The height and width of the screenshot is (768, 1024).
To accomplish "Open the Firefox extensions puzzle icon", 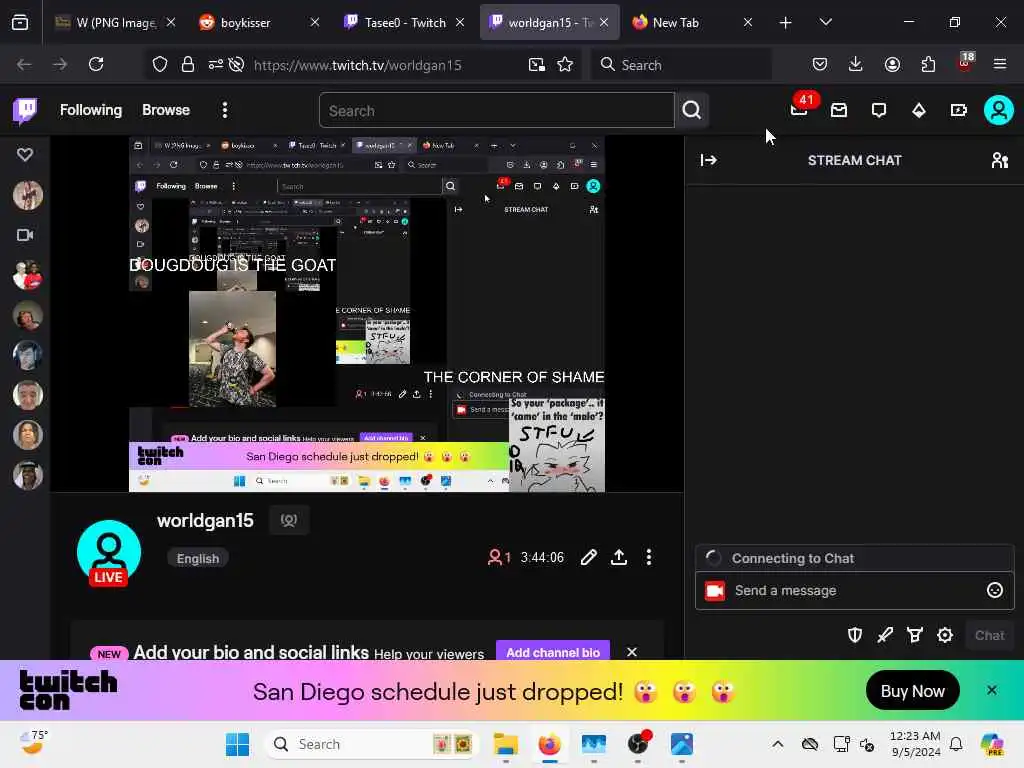I will point(928,64).
